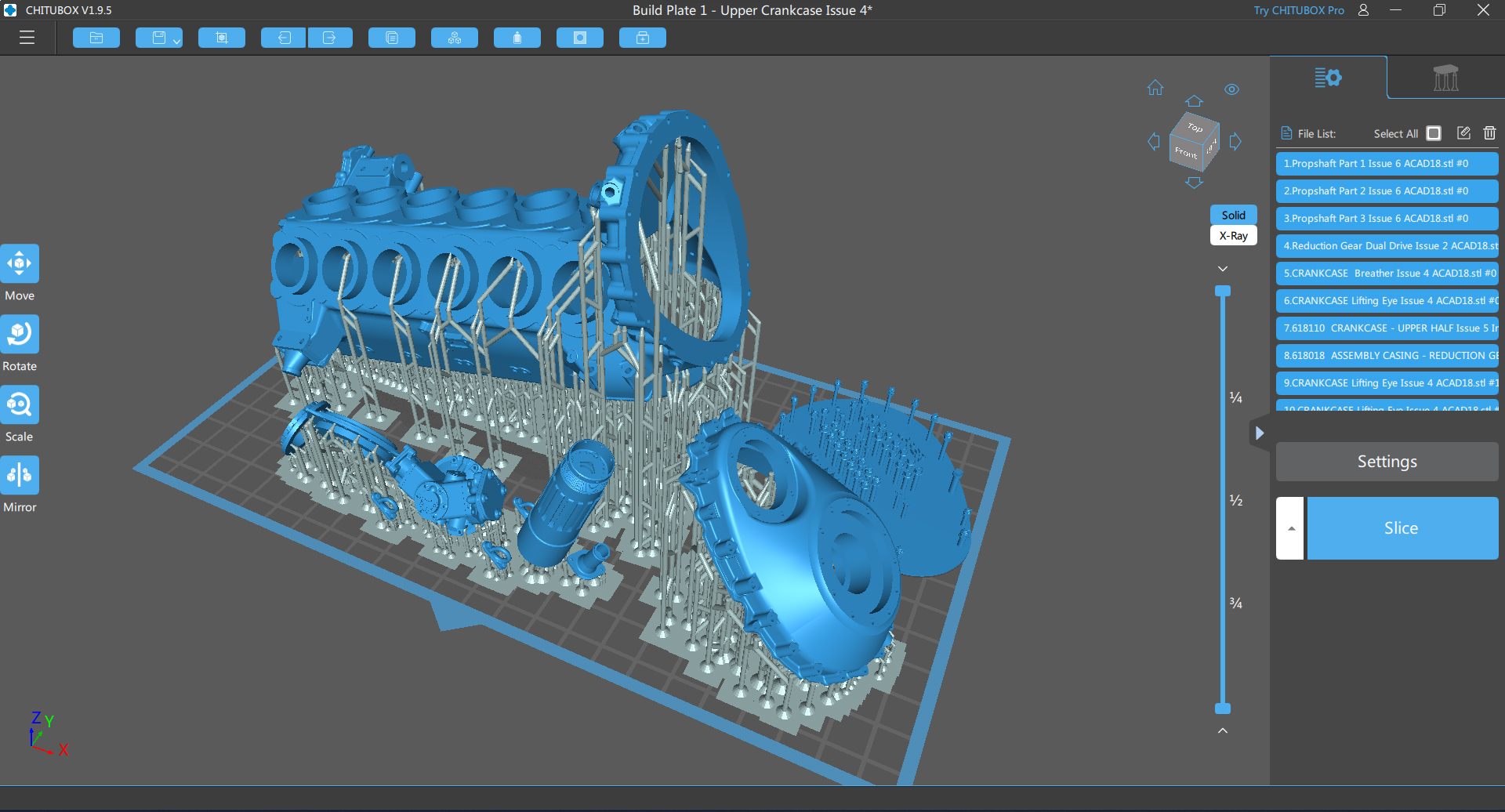Collapse the right side panel arrow
1505x812 pixels.
1259,433
